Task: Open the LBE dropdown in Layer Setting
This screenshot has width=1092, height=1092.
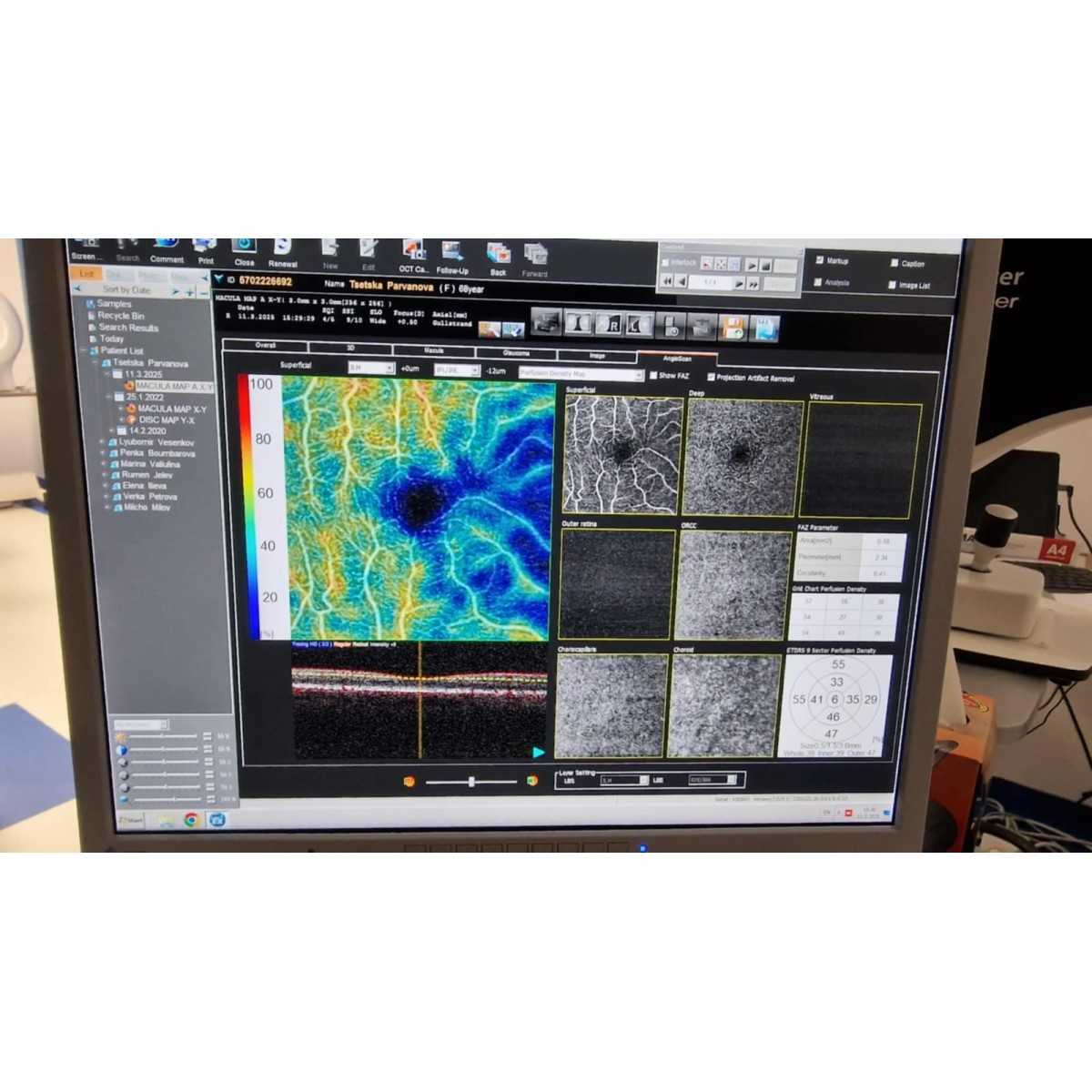Action: pos(713,780)
